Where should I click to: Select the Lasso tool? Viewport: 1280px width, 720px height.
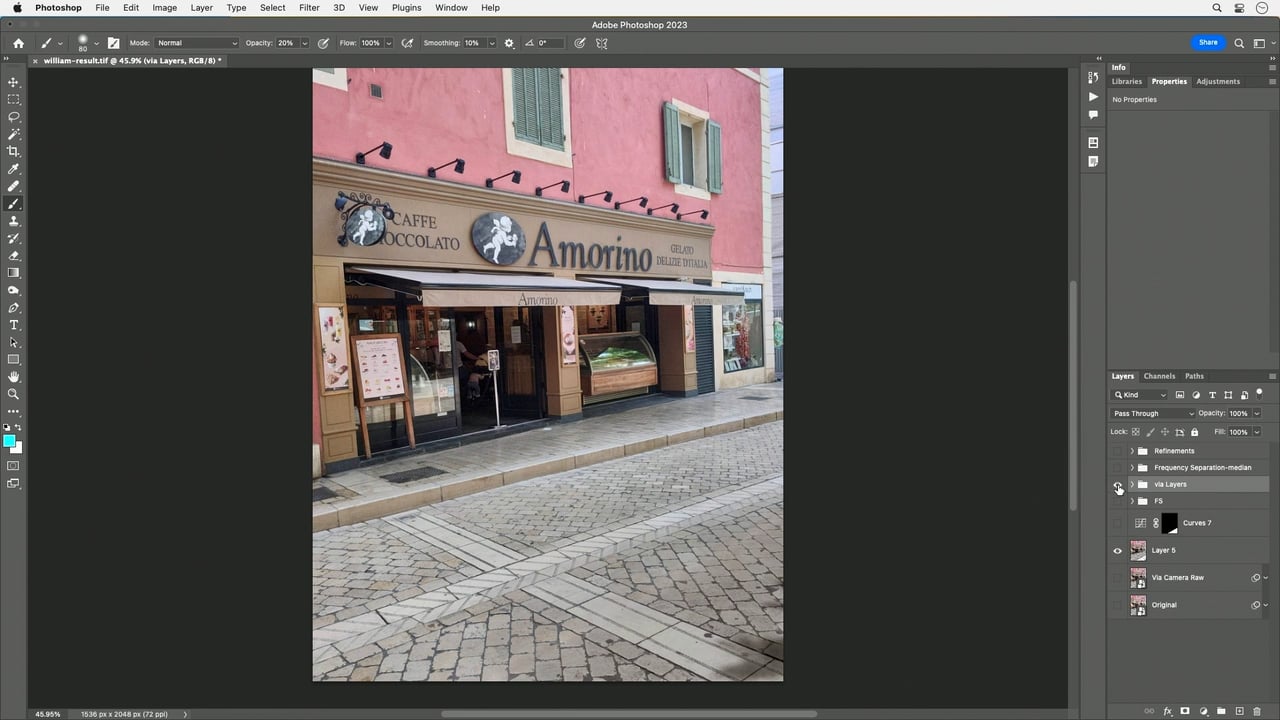[x=14, y=117]
